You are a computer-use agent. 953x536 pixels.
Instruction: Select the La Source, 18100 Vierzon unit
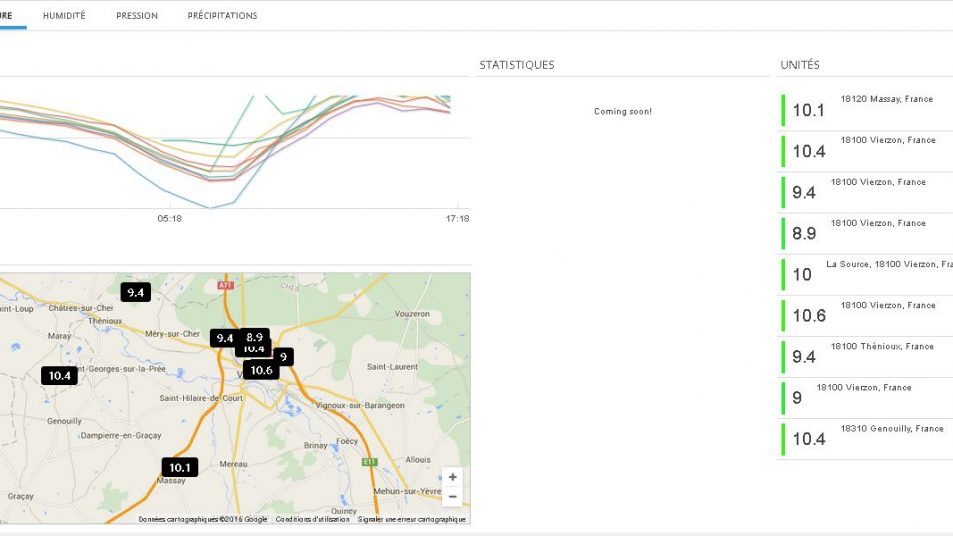tap(866, 273)
